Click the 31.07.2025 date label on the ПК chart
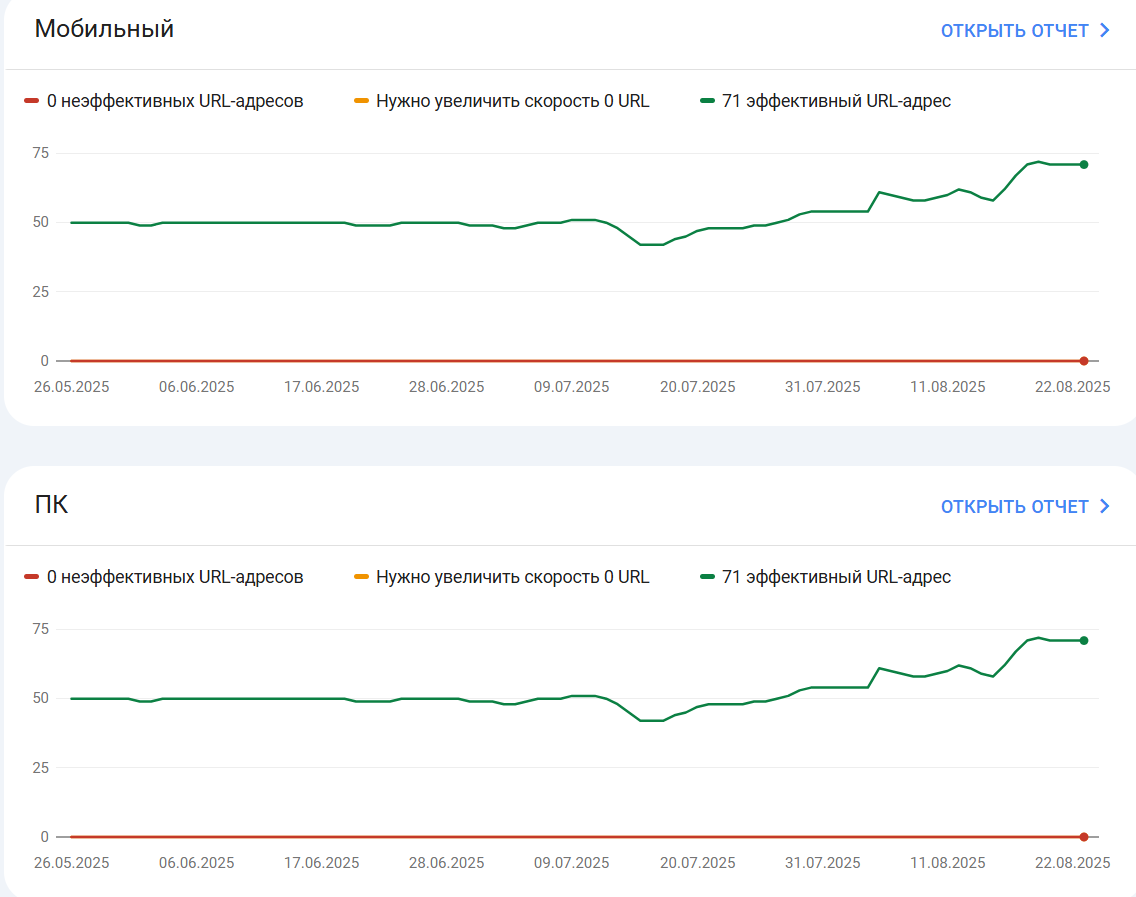The width and height of the screenshot is (1136, 897). tap(823, 863)
